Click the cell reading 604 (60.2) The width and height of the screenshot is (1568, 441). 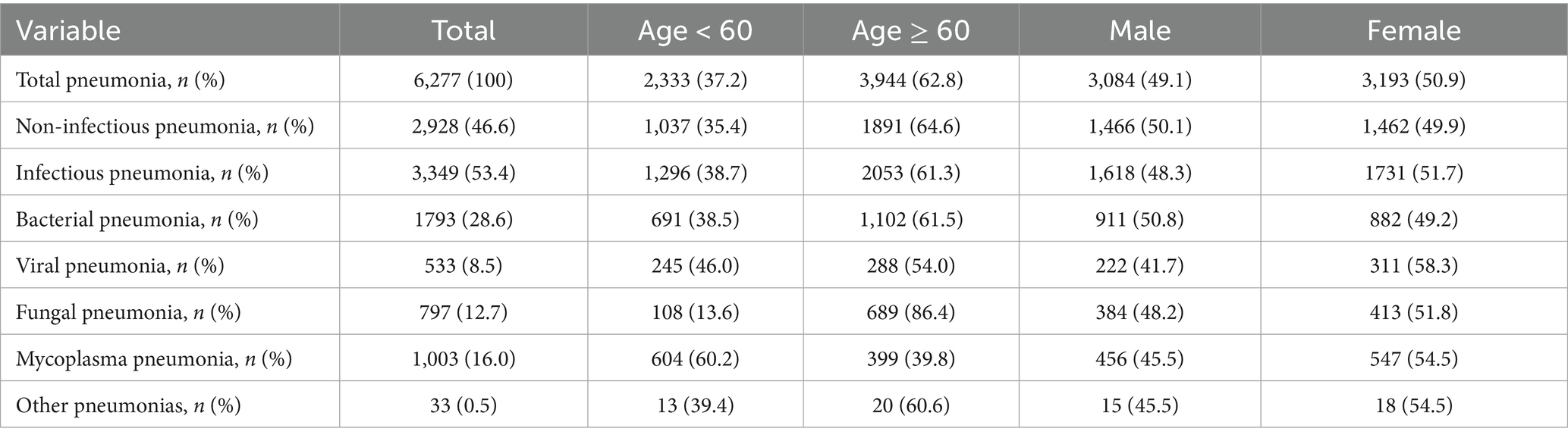pos(695,358)
